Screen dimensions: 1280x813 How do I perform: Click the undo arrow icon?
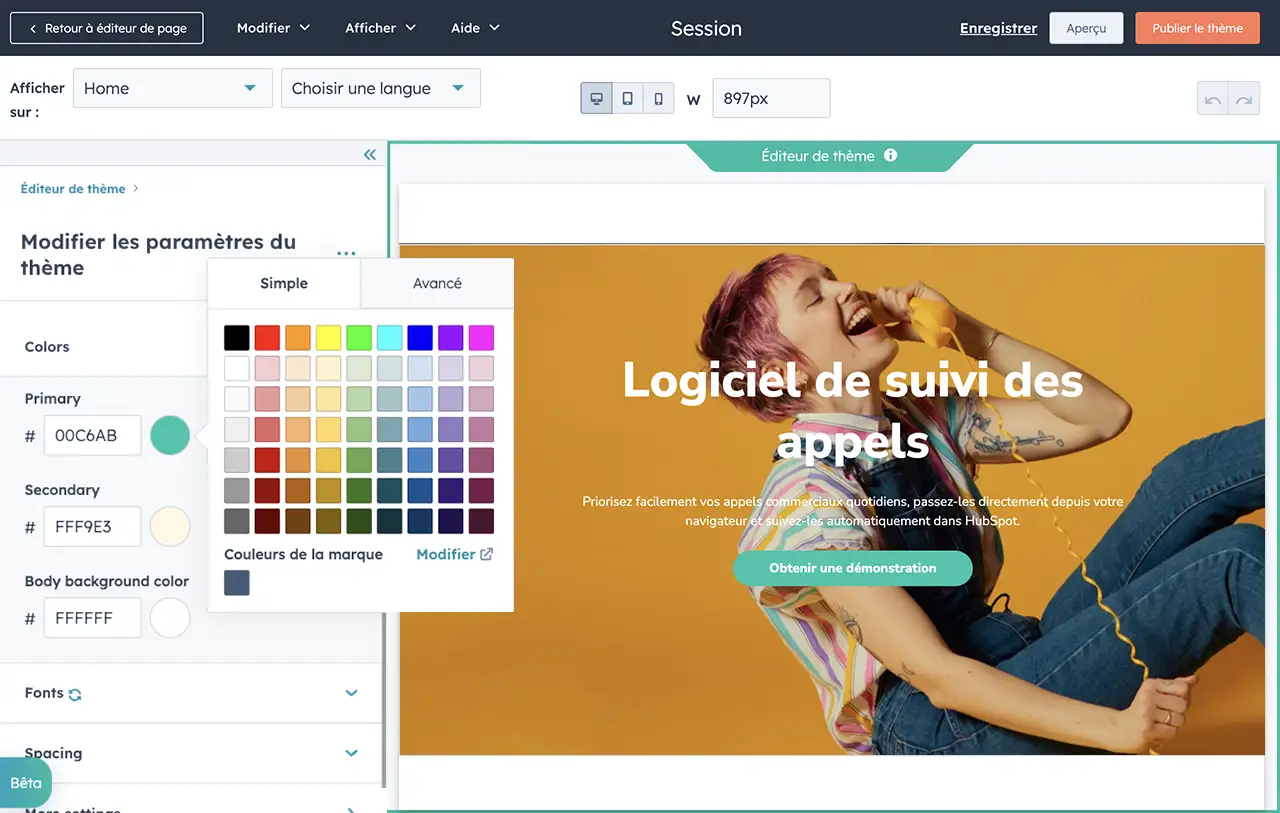1213,99
